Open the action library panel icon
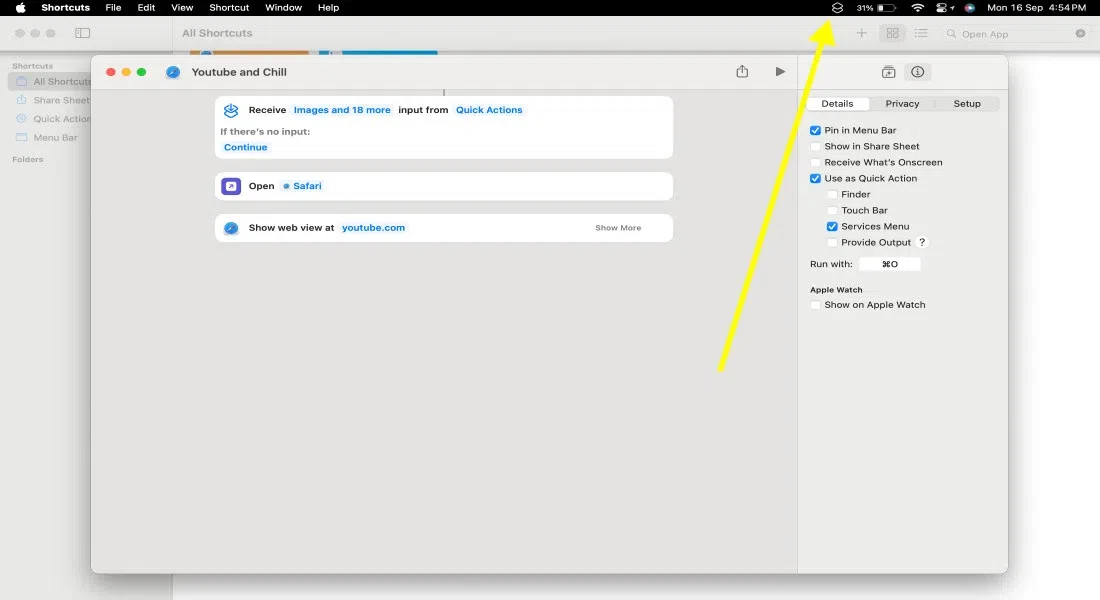Screen dimensions: 1100x600 (x=888, y=72)
